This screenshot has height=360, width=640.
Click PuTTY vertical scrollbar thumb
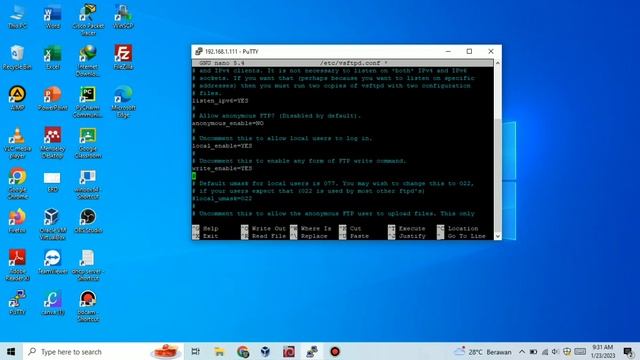pyautogui.click(x=498, y=176)
